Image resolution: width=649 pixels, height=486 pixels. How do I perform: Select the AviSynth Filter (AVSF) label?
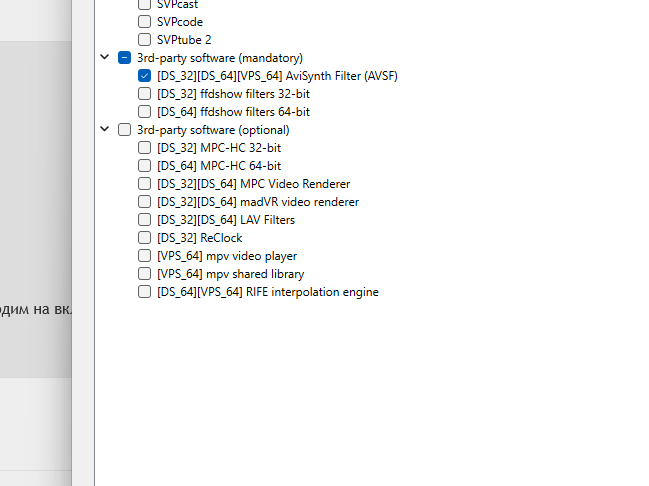coord(277,76)
